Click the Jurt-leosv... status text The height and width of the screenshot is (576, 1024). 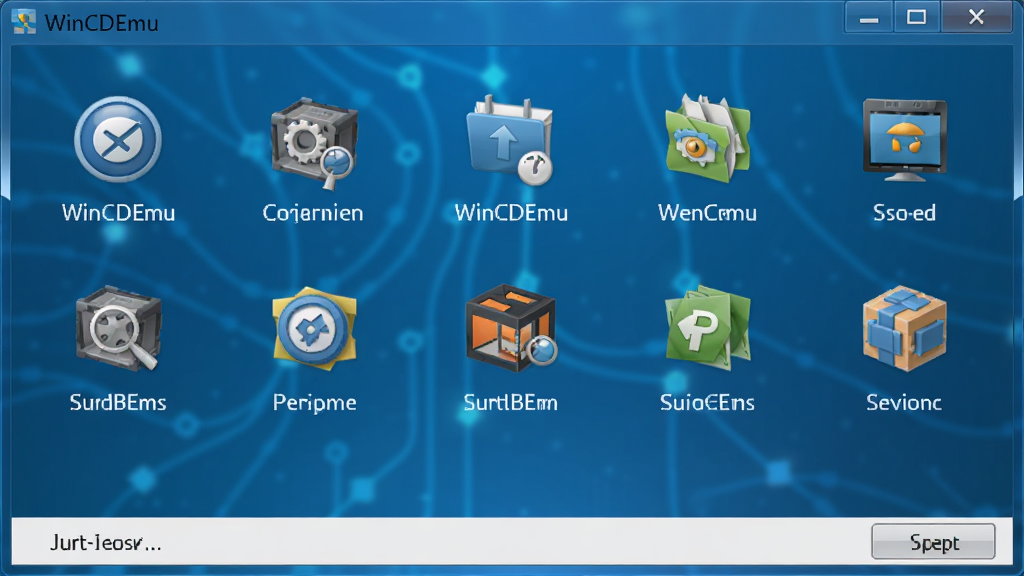(x=106, y=542)
